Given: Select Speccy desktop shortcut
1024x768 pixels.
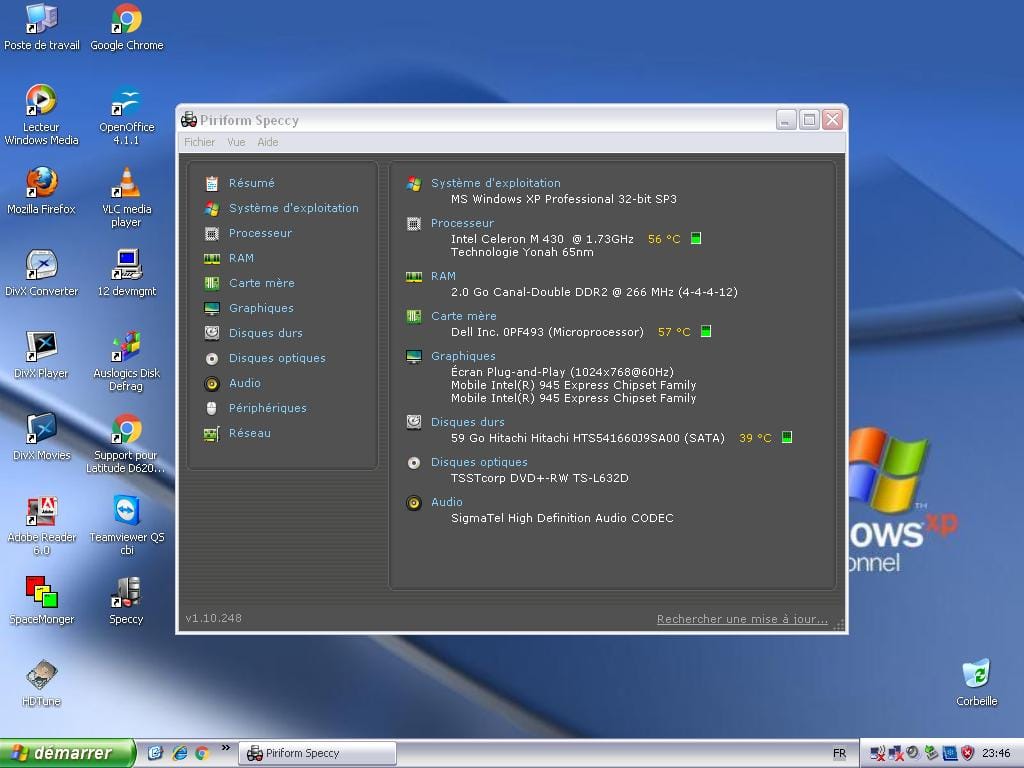Looking at the screenshot, I should click(126, 601).
